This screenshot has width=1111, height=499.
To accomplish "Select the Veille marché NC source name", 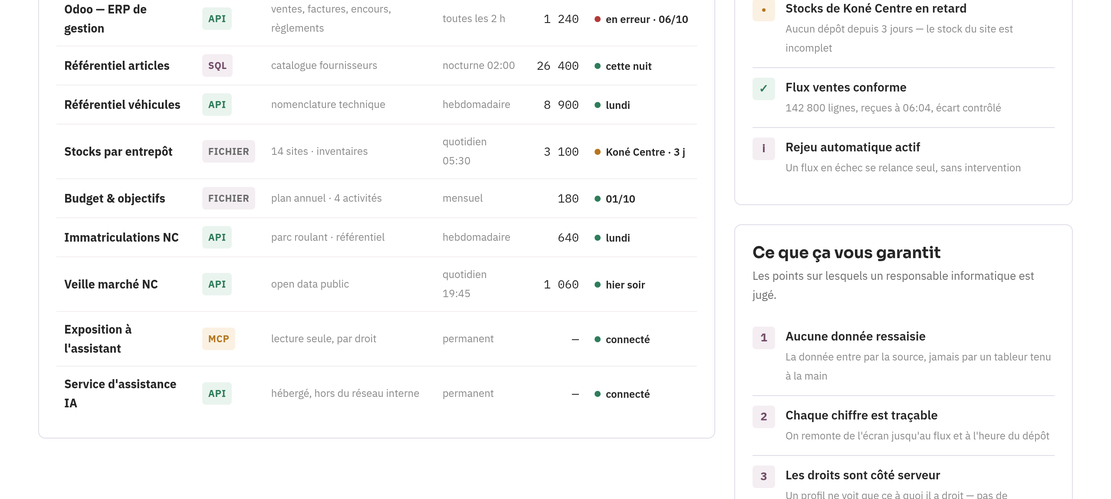I will point(111,284).
